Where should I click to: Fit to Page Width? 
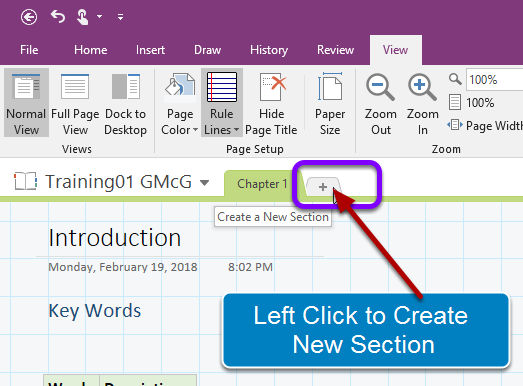tap(485, 125)
